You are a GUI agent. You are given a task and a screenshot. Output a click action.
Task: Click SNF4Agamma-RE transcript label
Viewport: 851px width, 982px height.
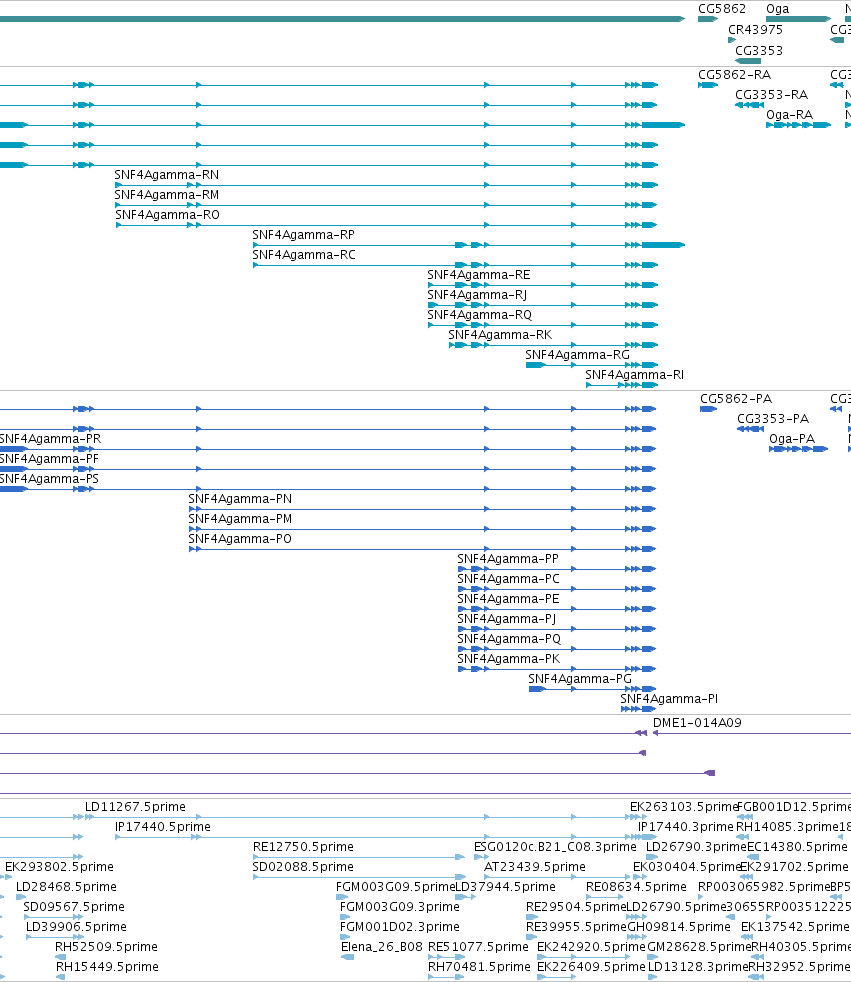click(478, 275)
